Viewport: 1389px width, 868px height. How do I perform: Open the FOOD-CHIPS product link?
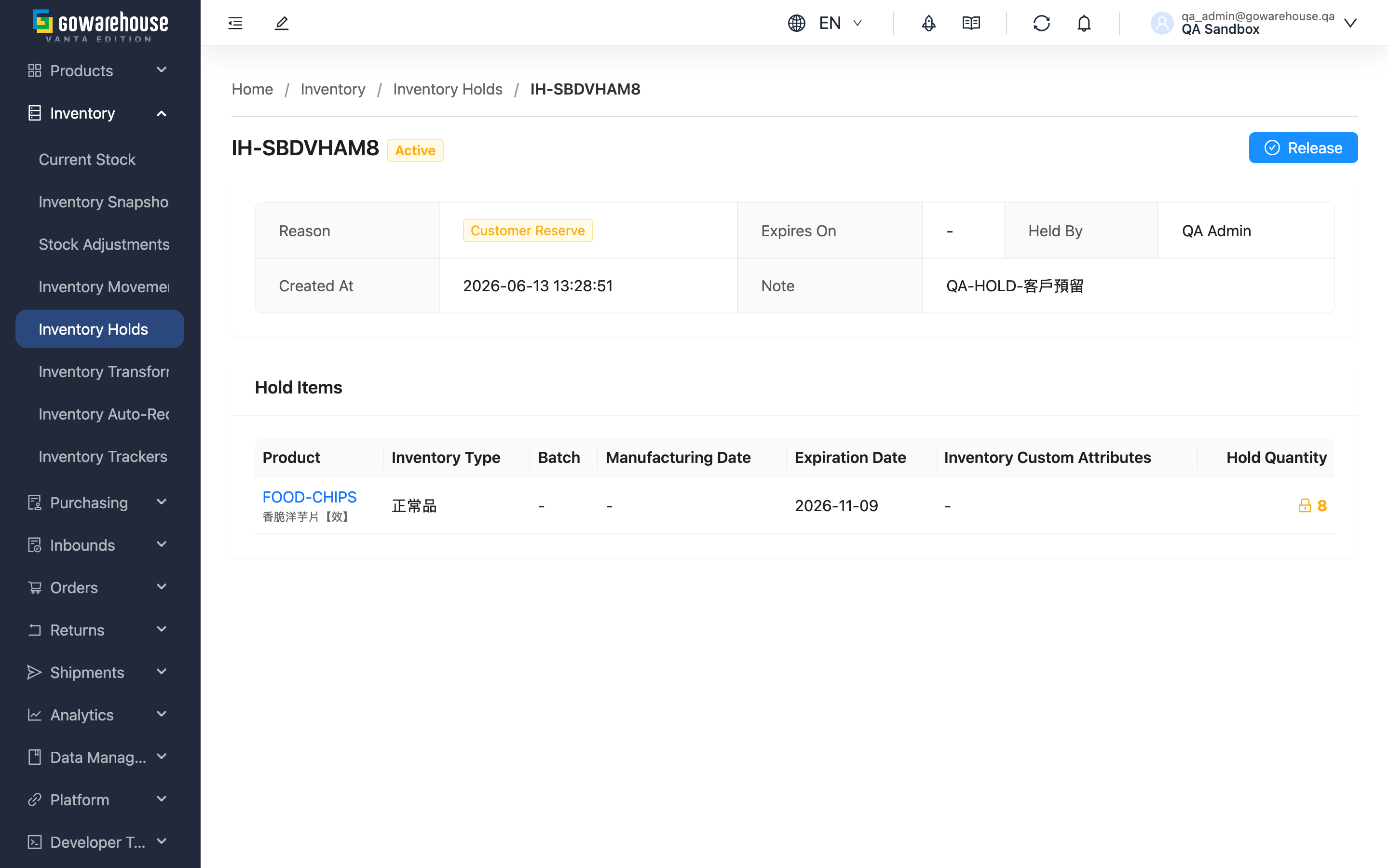[x=309, y=497]
